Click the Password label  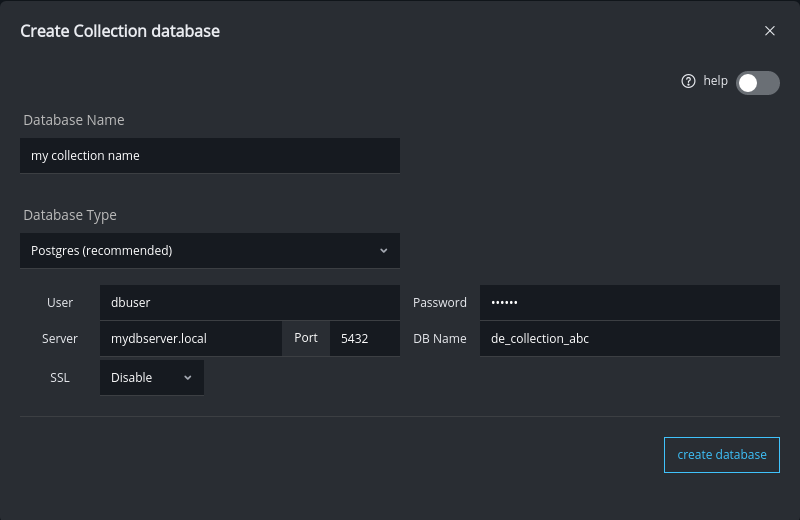pos(440,303)
